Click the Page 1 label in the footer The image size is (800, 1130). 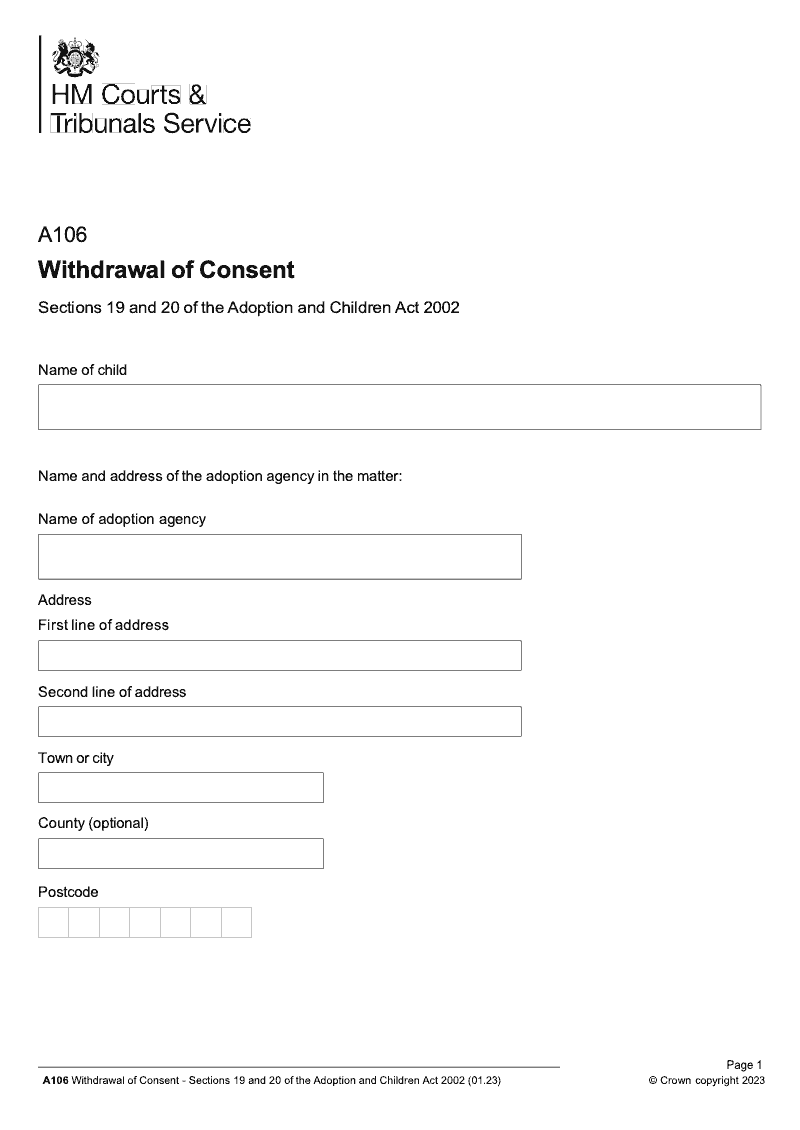click(744, 1065)
